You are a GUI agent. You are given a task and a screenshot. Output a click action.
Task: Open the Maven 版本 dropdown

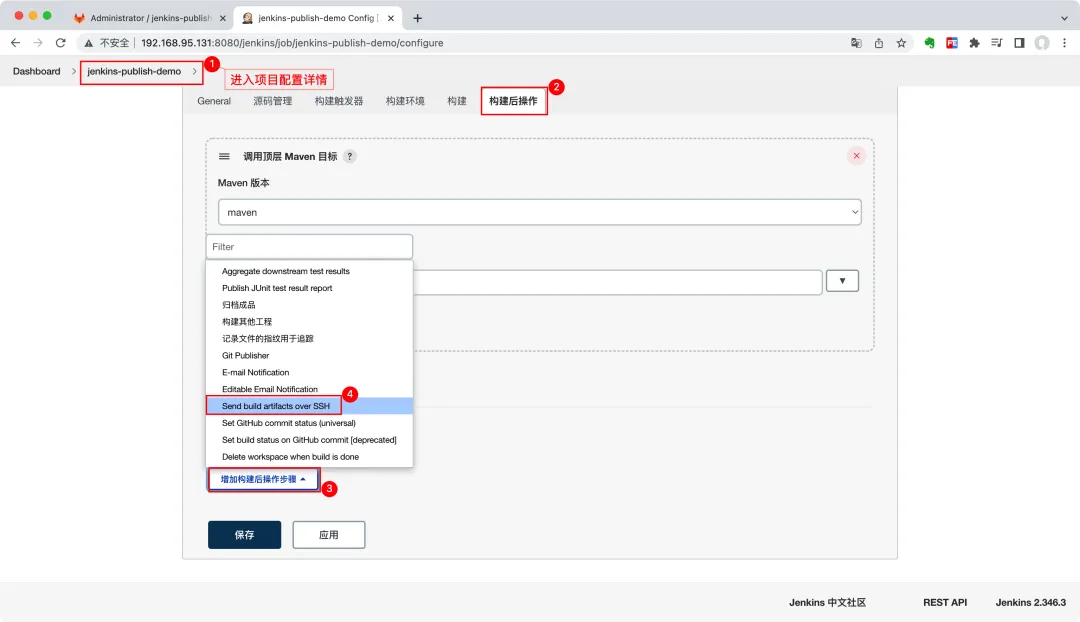tap(539, 212)
